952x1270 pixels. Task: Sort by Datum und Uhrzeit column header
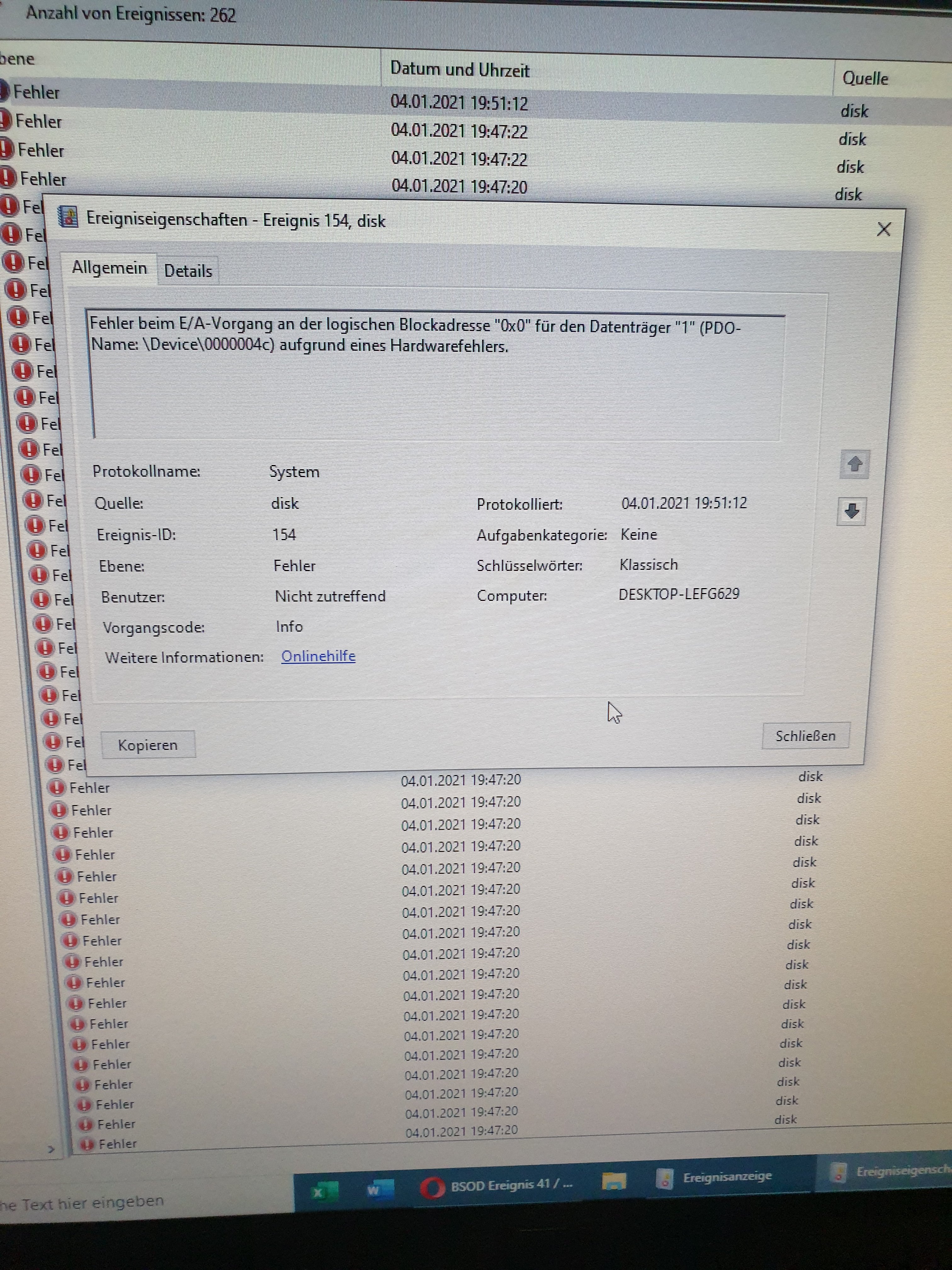pyautogui.click(x=460, y=70)
